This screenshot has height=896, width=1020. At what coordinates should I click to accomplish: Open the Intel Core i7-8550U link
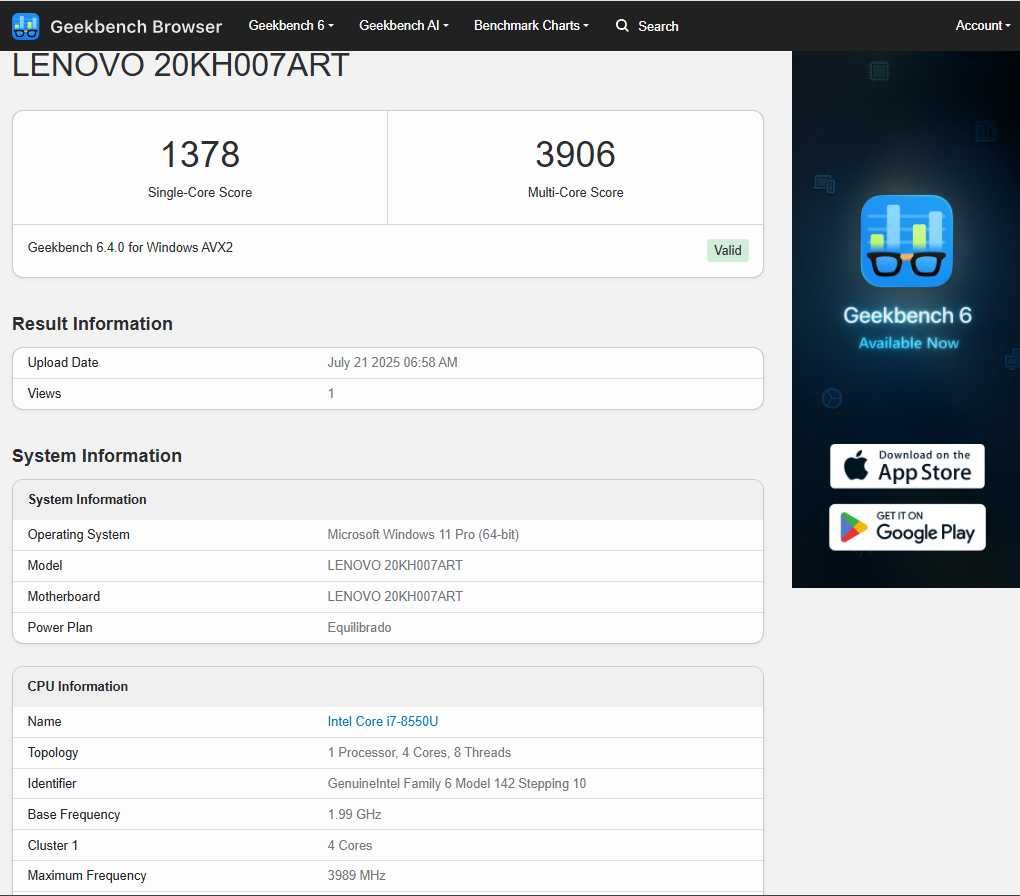(x=382, y=721)
